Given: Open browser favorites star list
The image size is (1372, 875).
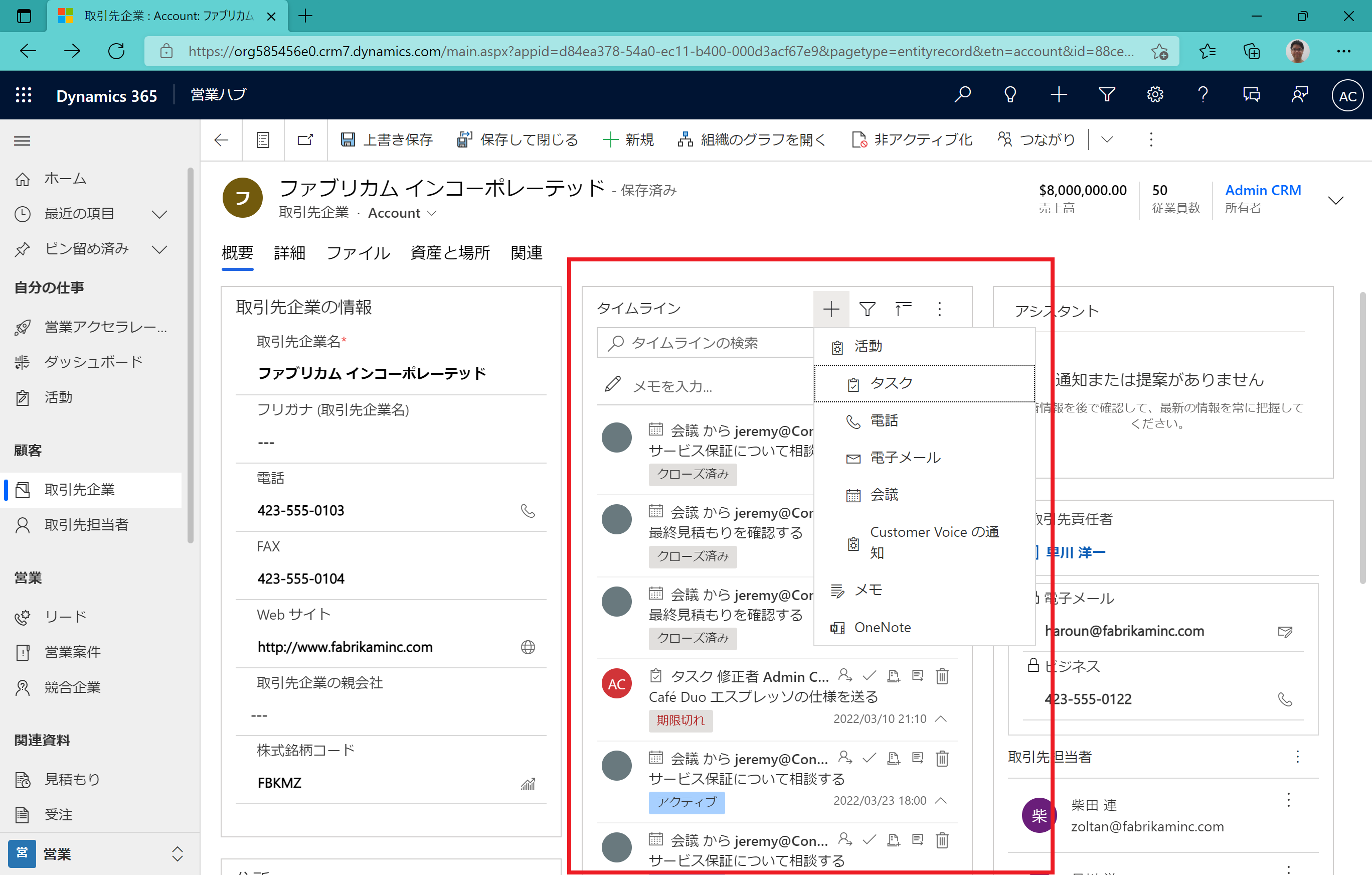Looking at the screenshot, I should pyautogui.click(x=1207, y=51).
